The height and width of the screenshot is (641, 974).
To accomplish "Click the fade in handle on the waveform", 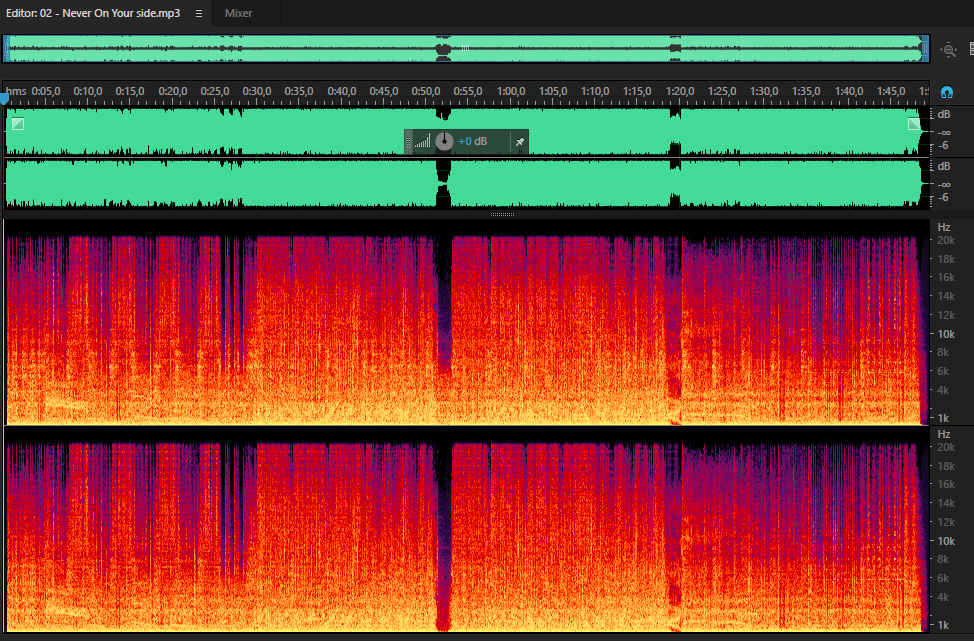I will pos(18,124).
